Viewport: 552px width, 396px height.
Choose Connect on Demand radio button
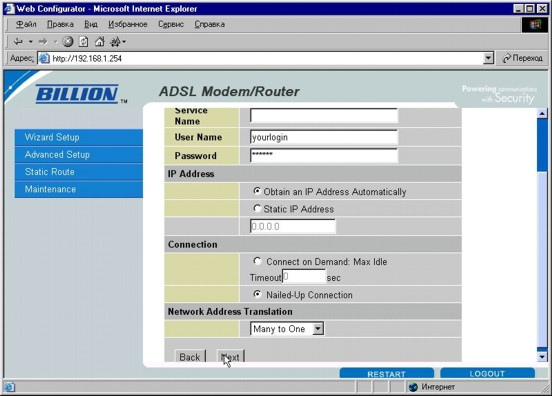click(x=257, y=261)
